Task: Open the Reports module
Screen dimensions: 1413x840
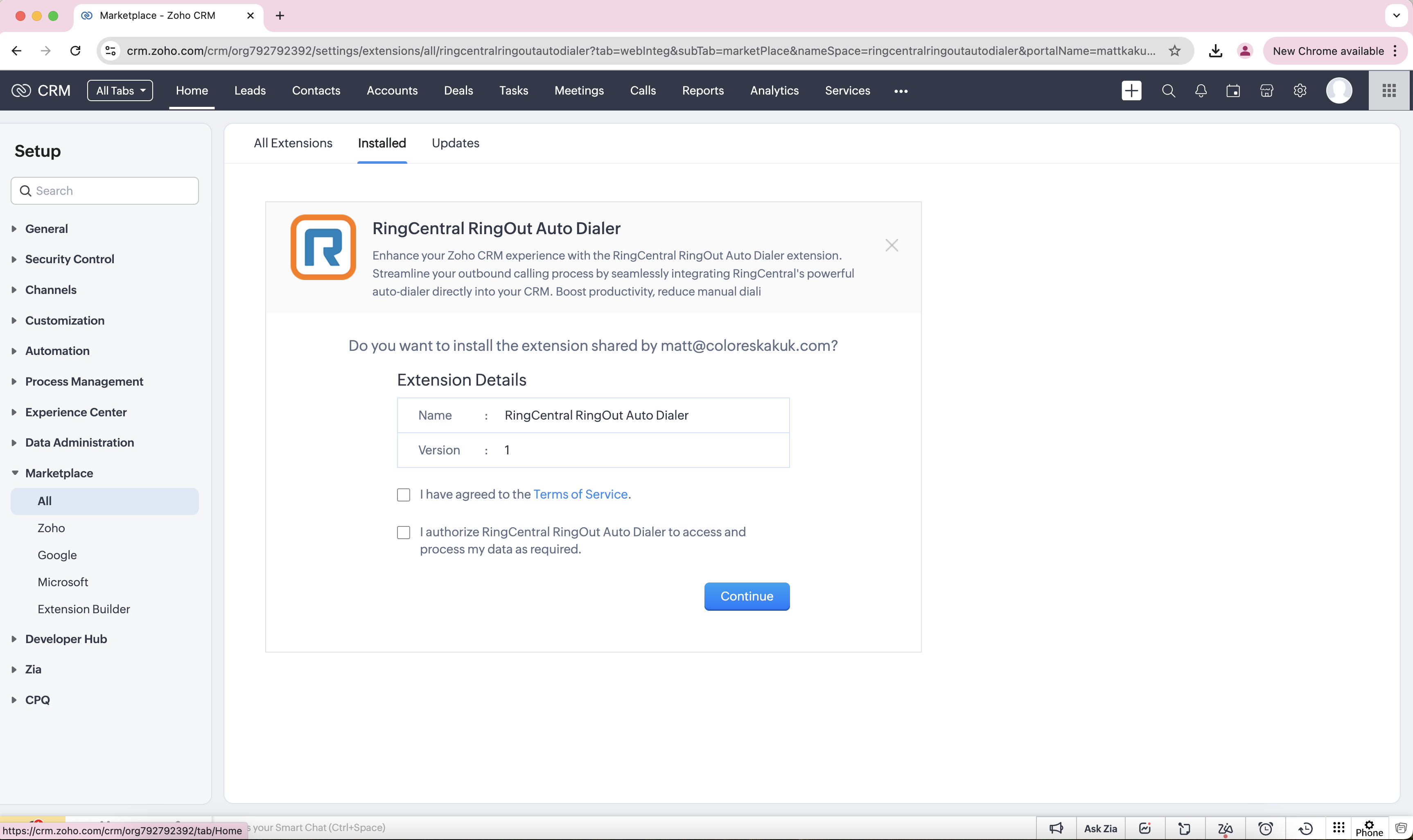Action: [703, 90]
